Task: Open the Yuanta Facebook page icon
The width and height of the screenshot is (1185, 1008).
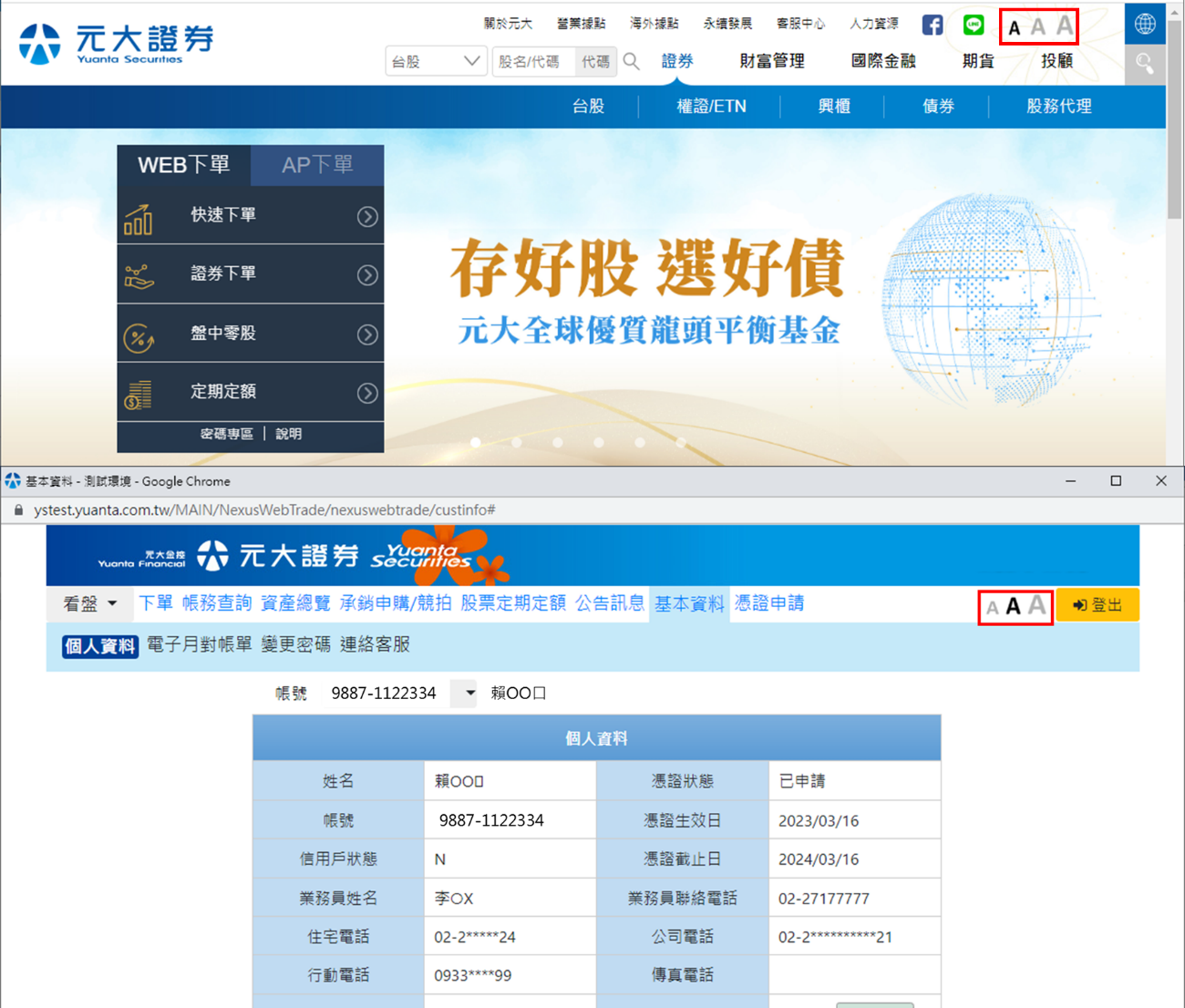Action: [933, 25]
